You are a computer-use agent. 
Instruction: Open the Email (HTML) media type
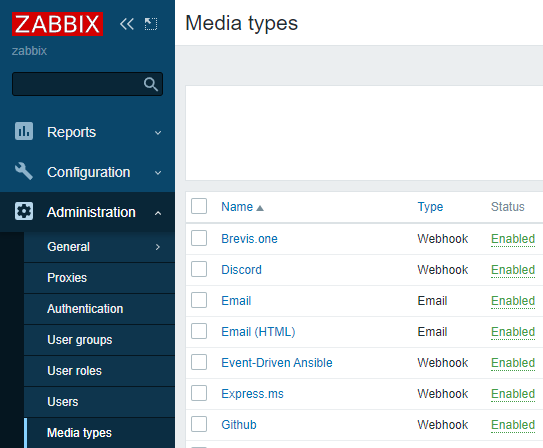pos(258,332)
